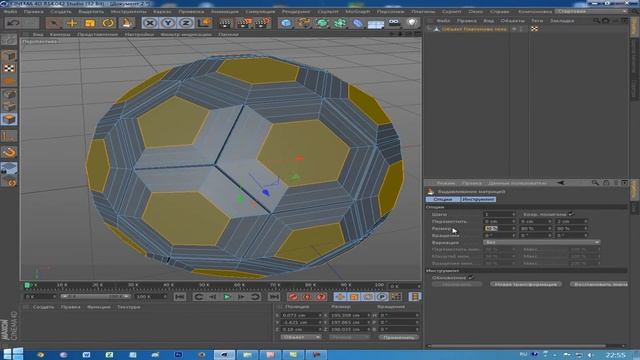Switch to Опции tab in Attribute manager
The height and width of the screenshot is (360, 640).
coord(442,199)
